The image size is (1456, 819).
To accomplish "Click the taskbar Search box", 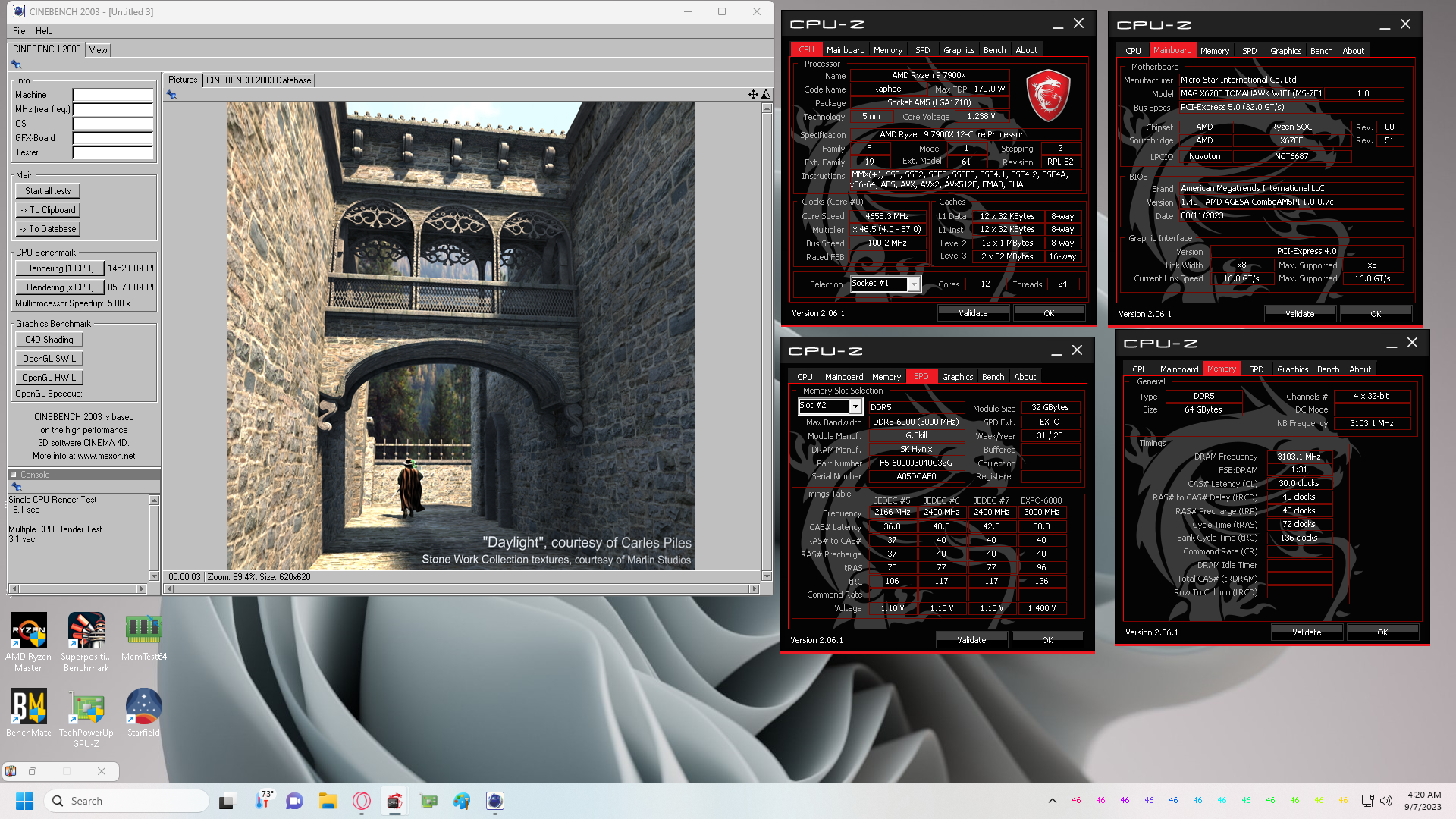I will tap(127, 801).
